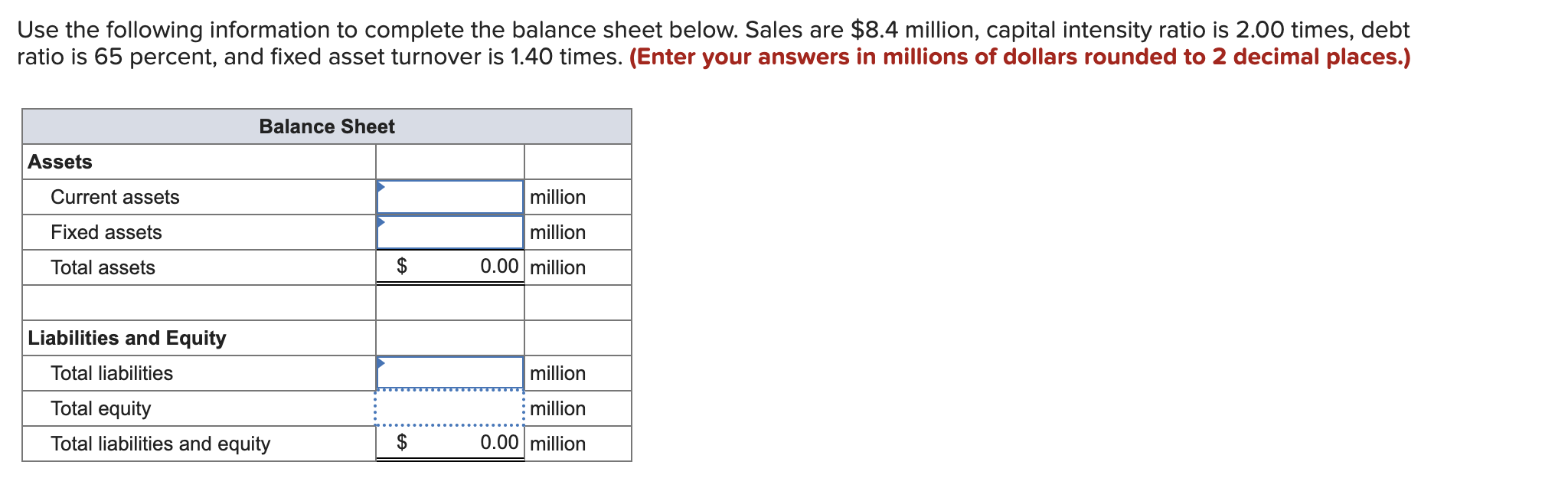Click the Total assets $ 0.00 cell
1568x498 pixels.
coord(450,267)
